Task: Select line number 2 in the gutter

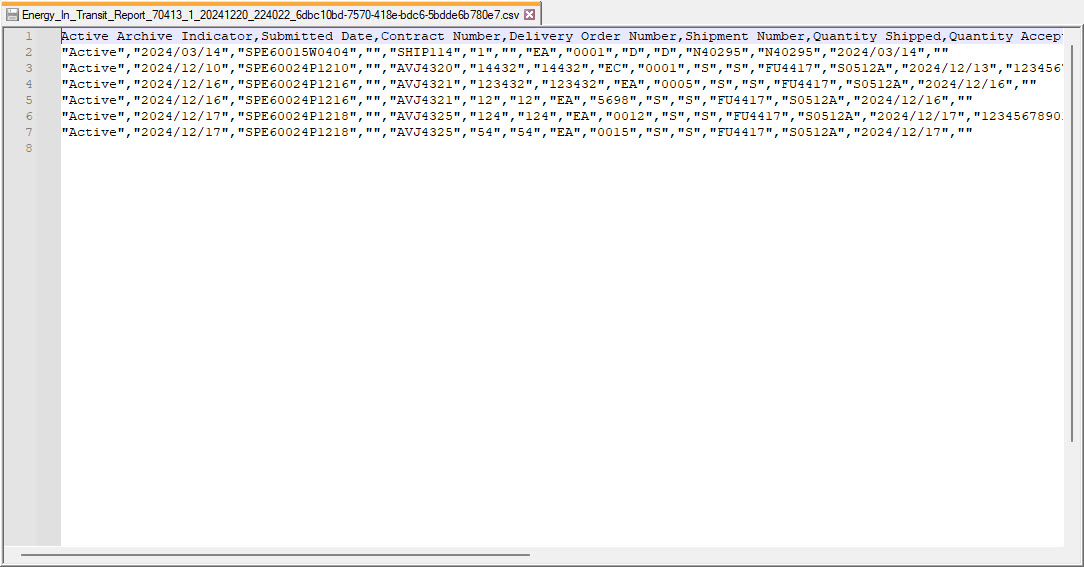Action: pyautogui.click(x=29, y=52)
